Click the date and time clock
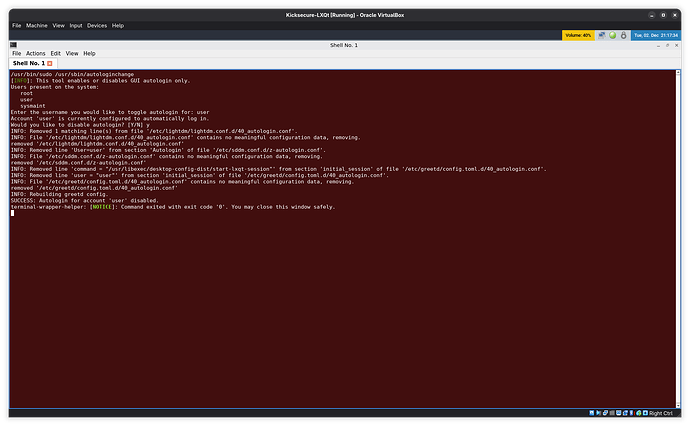690x425 pixels. point(657,35)
